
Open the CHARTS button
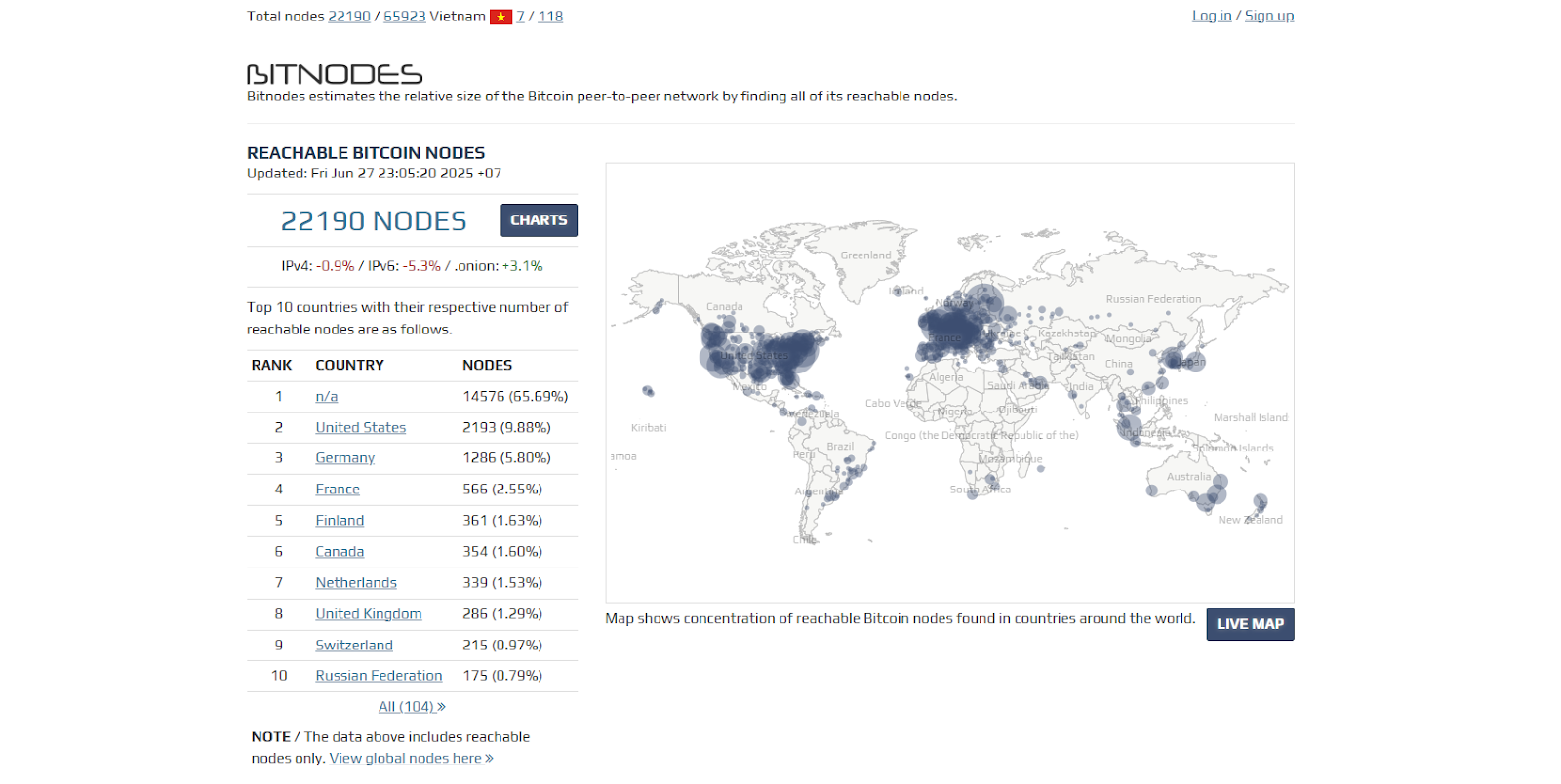(x=539, y=220)
